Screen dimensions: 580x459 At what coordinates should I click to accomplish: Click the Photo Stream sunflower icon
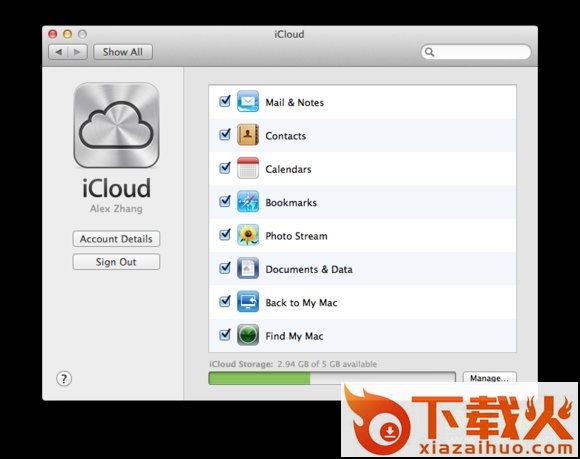tap(247, 235)
